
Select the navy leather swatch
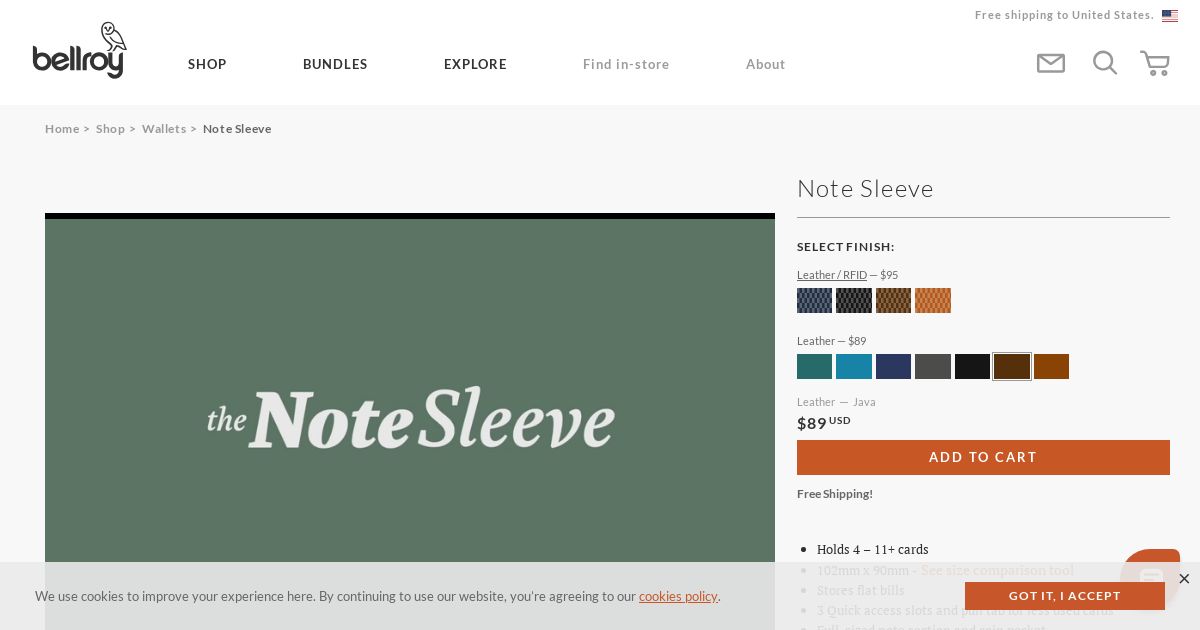[893, 366]
